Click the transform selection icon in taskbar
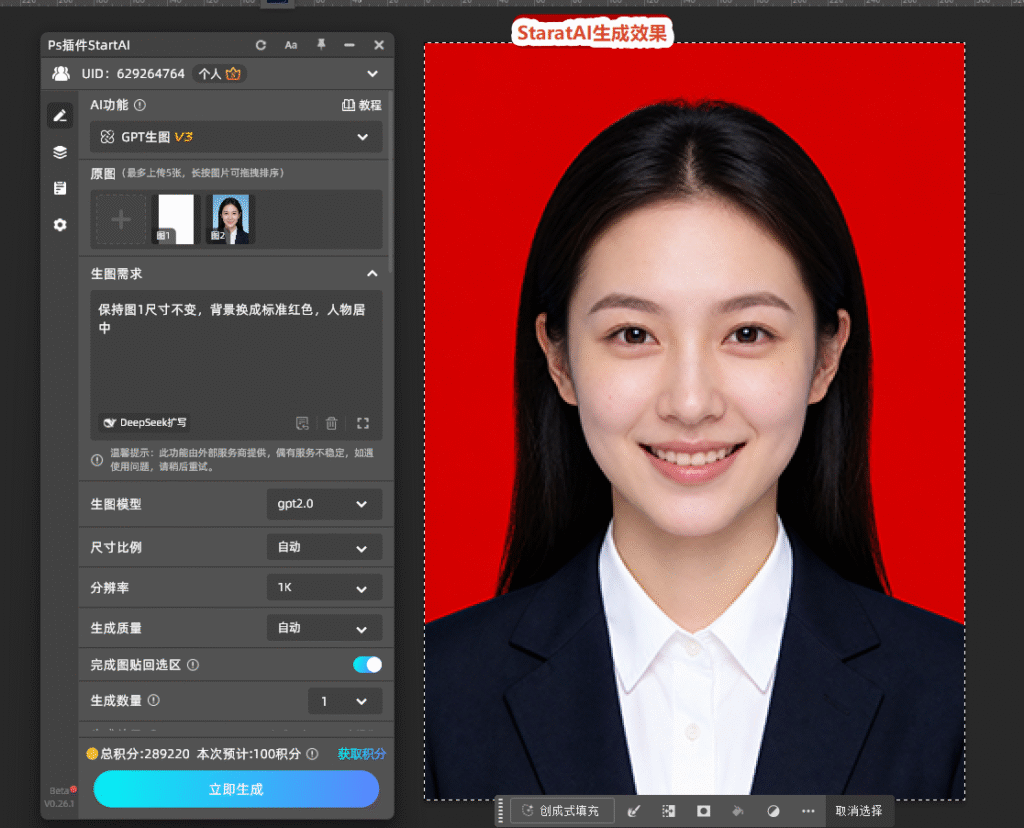 click(668, 811)
